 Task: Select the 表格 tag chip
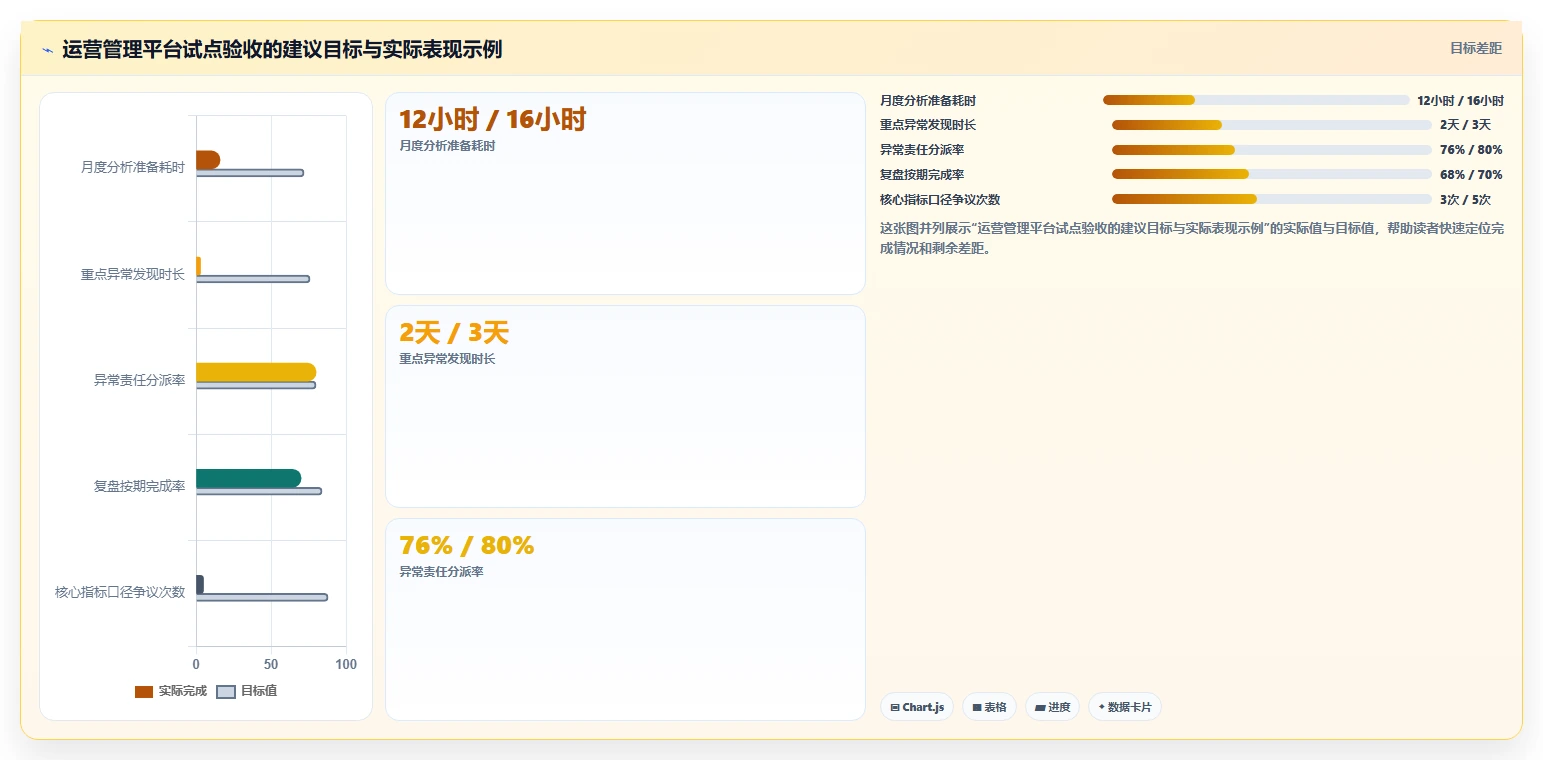click(x=989, y=707)
